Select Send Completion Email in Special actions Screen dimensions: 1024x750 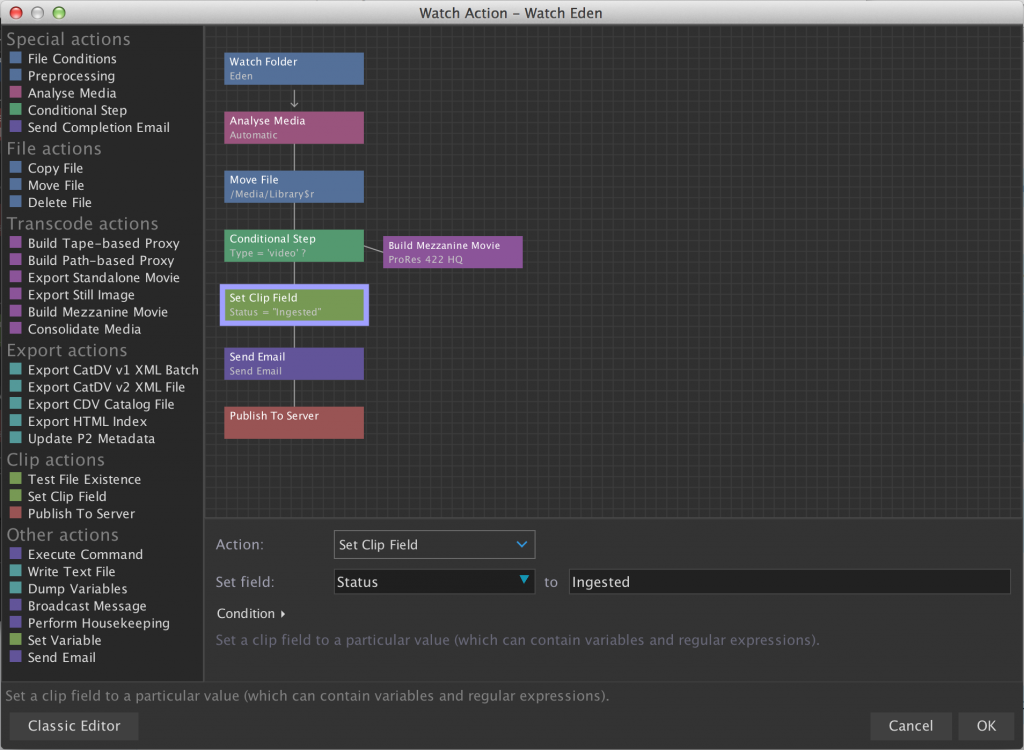(98, 127)
